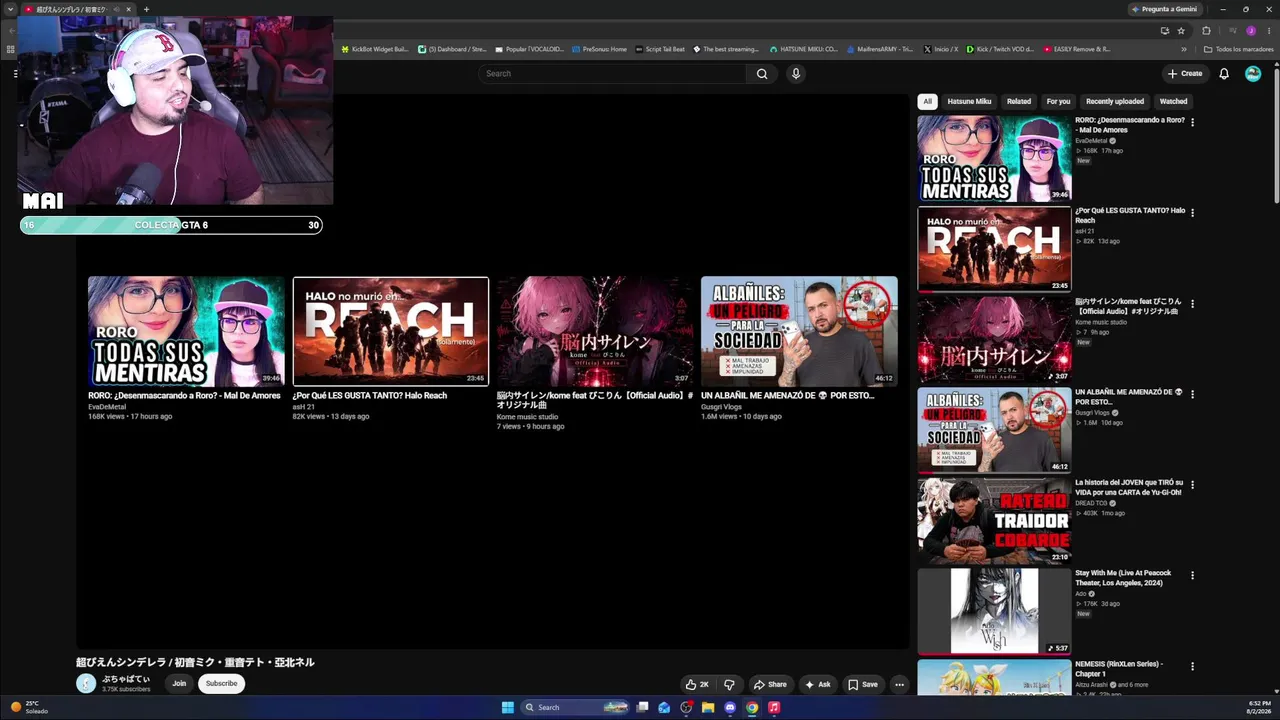Click the Gusgri Vlogs channel name under end-screen video
Viewport: 1280px width, 720px height.
721,407
